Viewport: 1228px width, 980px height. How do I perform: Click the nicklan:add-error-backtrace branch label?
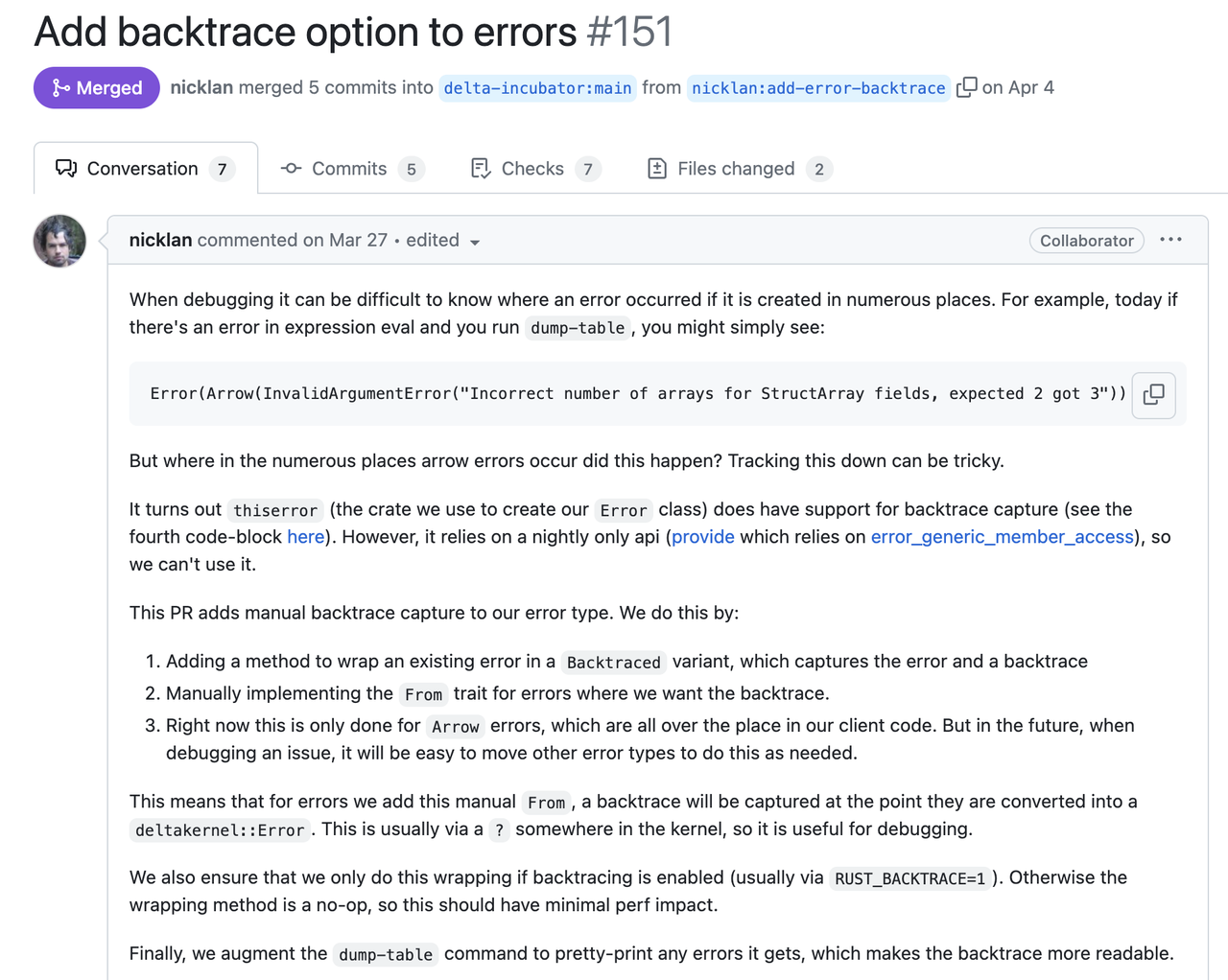coord(817,88)
